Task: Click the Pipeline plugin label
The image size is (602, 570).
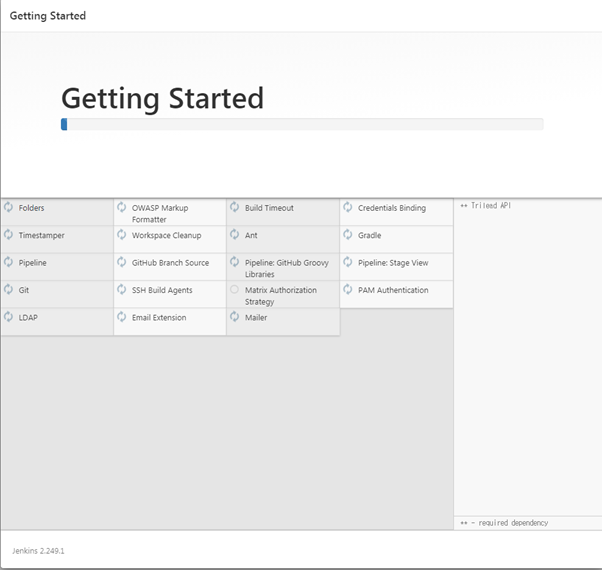Action: 33,263
